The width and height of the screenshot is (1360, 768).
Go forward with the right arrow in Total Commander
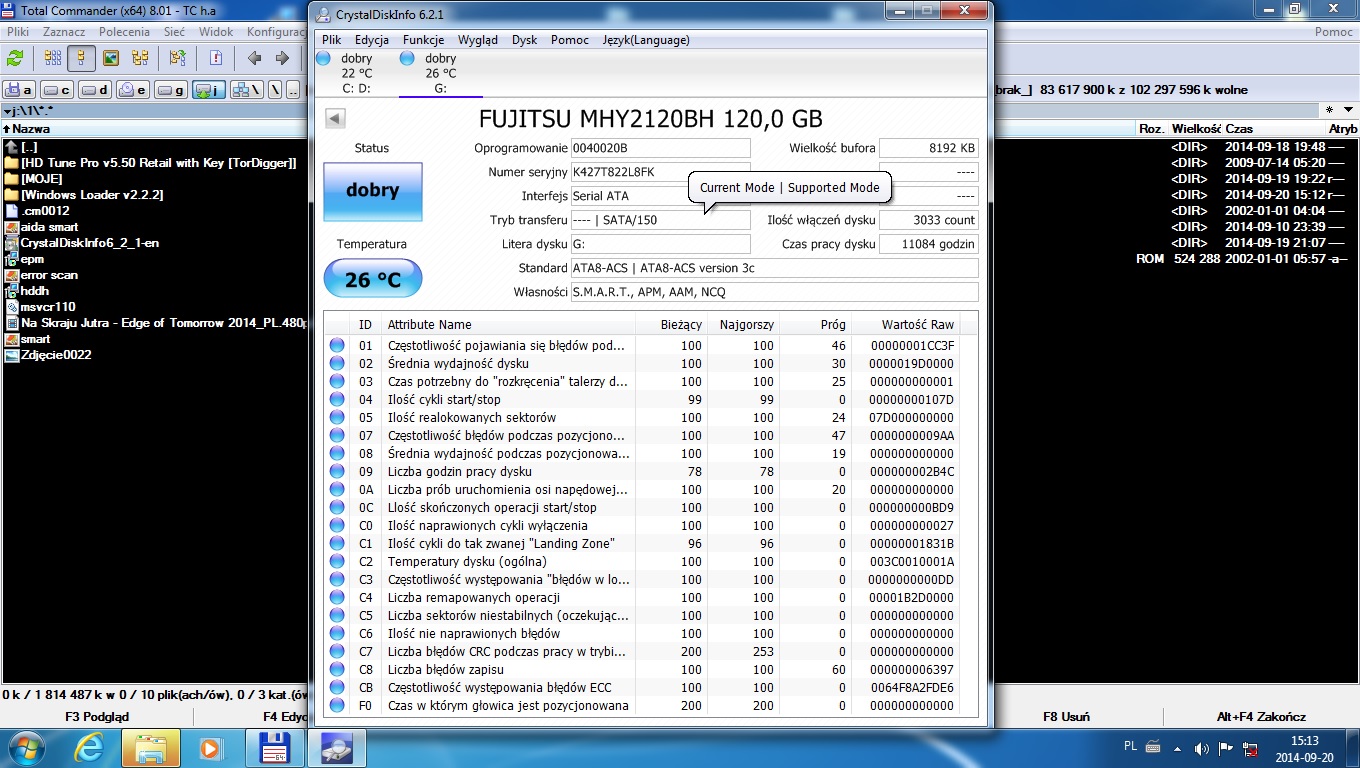(x=282, y=58)
